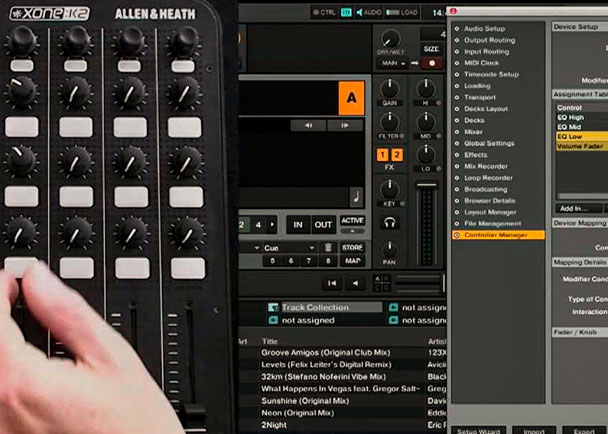Toggle the MID EQ kill button
The width and height of the screenshot is (608, 434).
pos(439,136)
